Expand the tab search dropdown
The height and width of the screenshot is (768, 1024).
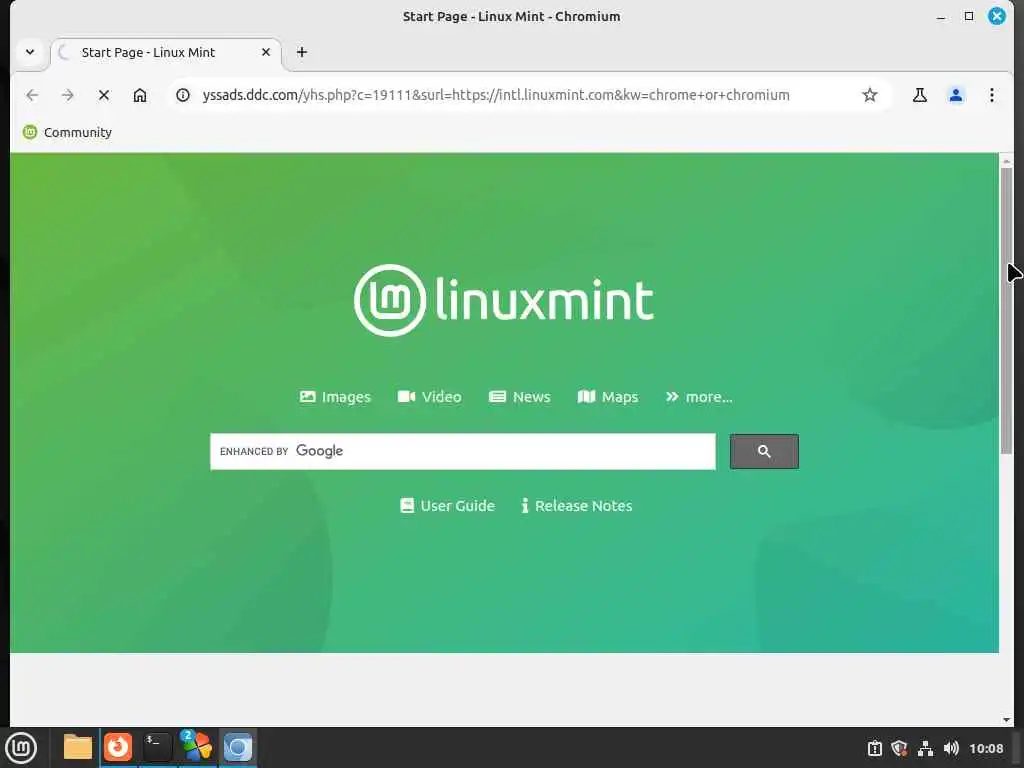30,52
